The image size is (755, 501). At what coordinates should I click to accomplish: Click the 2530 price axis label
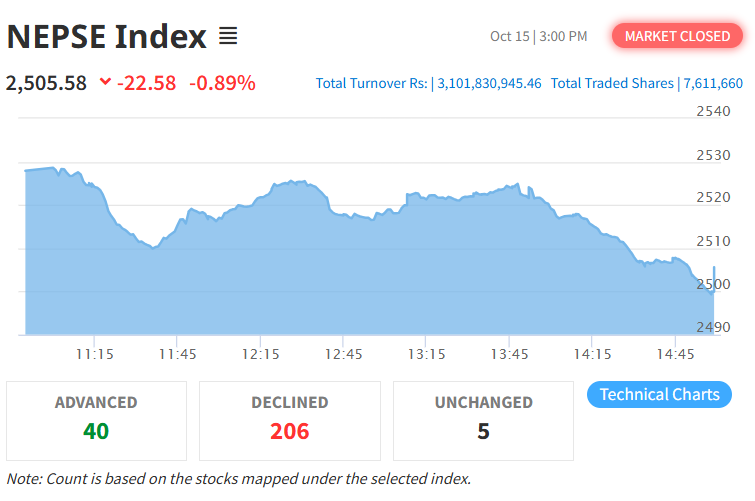(x=714, y=155)
